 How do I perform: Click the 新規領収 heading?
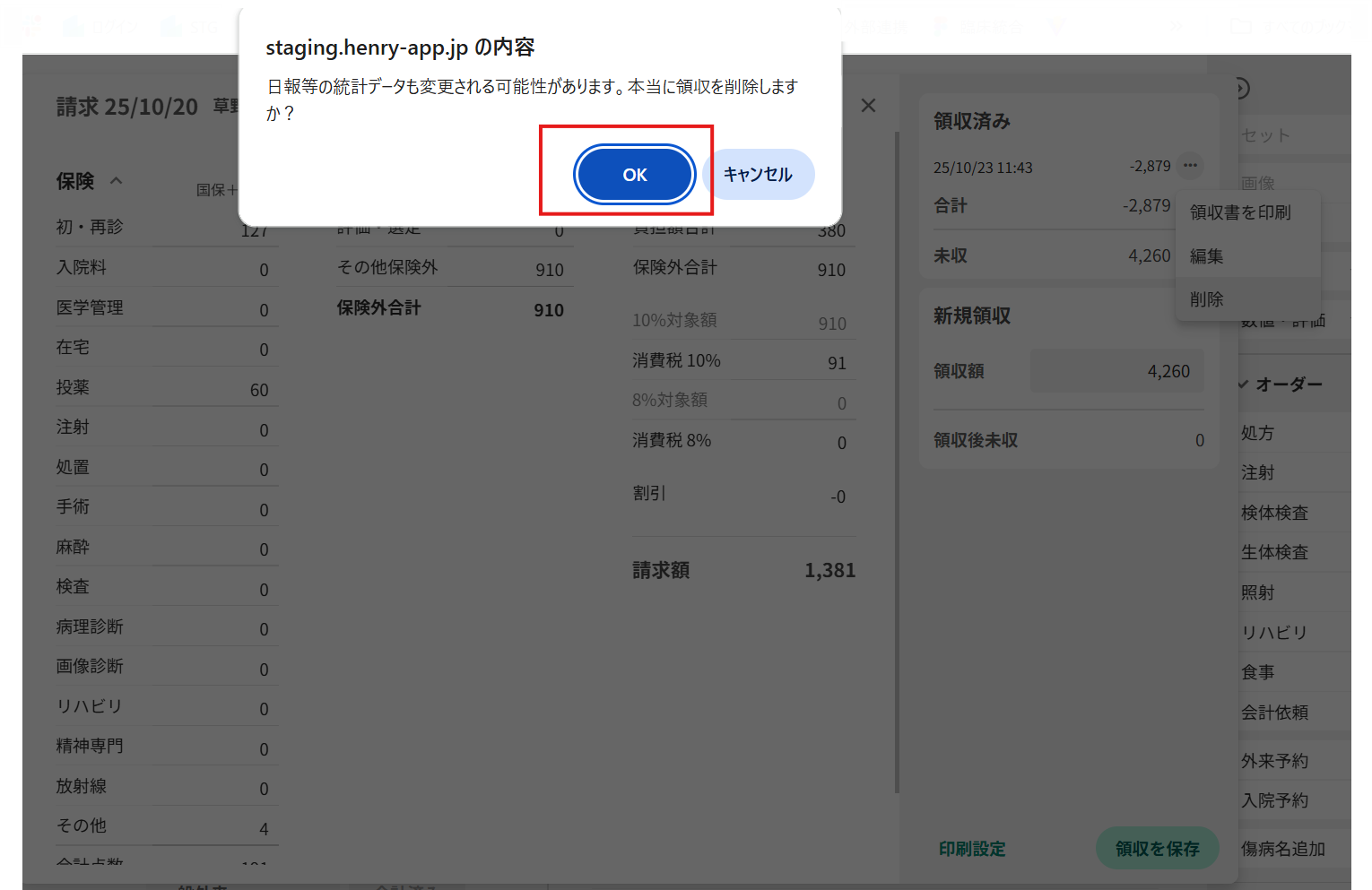pyautogui.click(x=972, y=315)
